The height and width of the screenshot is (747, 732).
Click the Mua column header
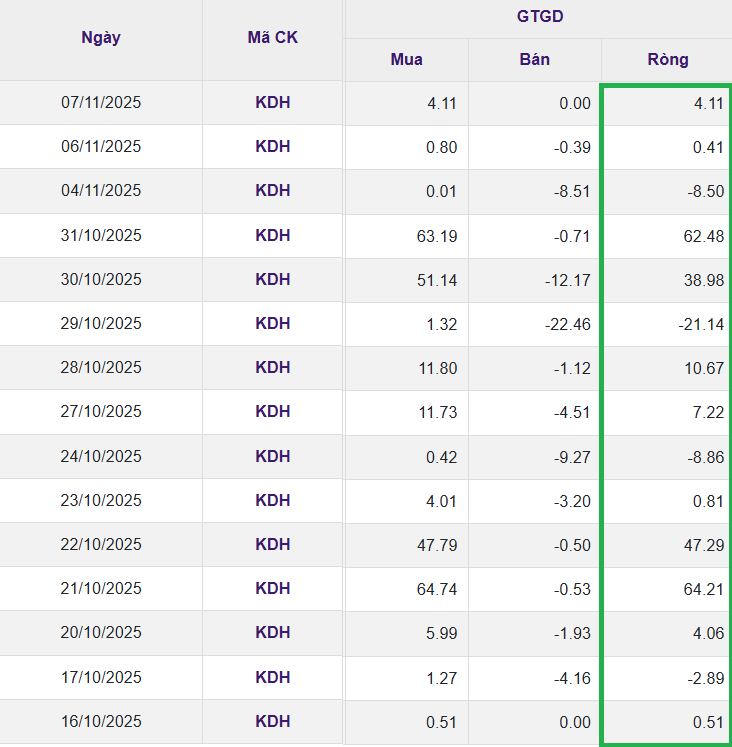click(x=406, y=59)
